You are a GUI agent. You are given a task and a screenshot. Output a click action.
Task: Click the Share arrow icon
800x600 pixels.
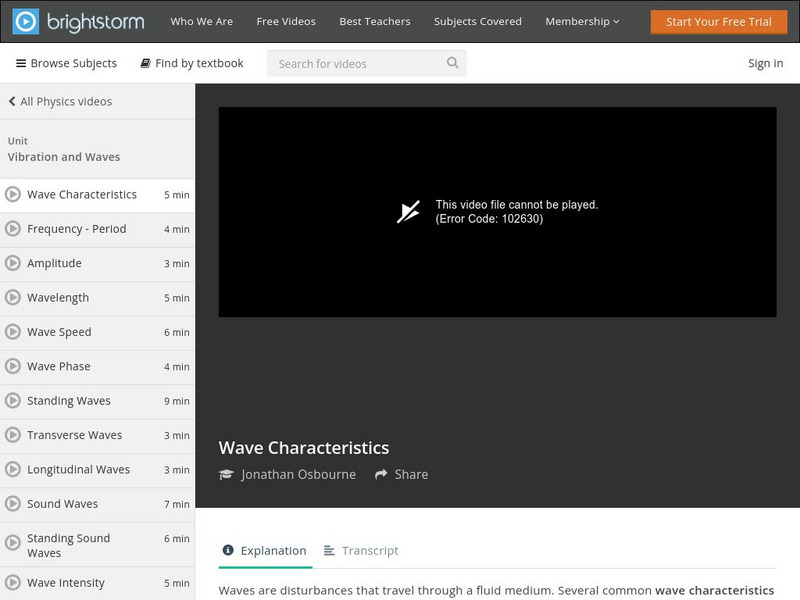381,474
